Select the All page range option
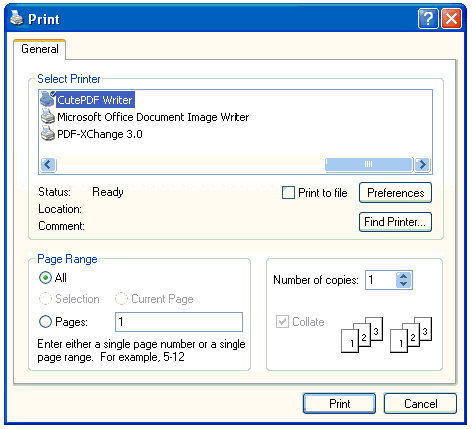Screen dimensions: 472x429 coord(45,277)
